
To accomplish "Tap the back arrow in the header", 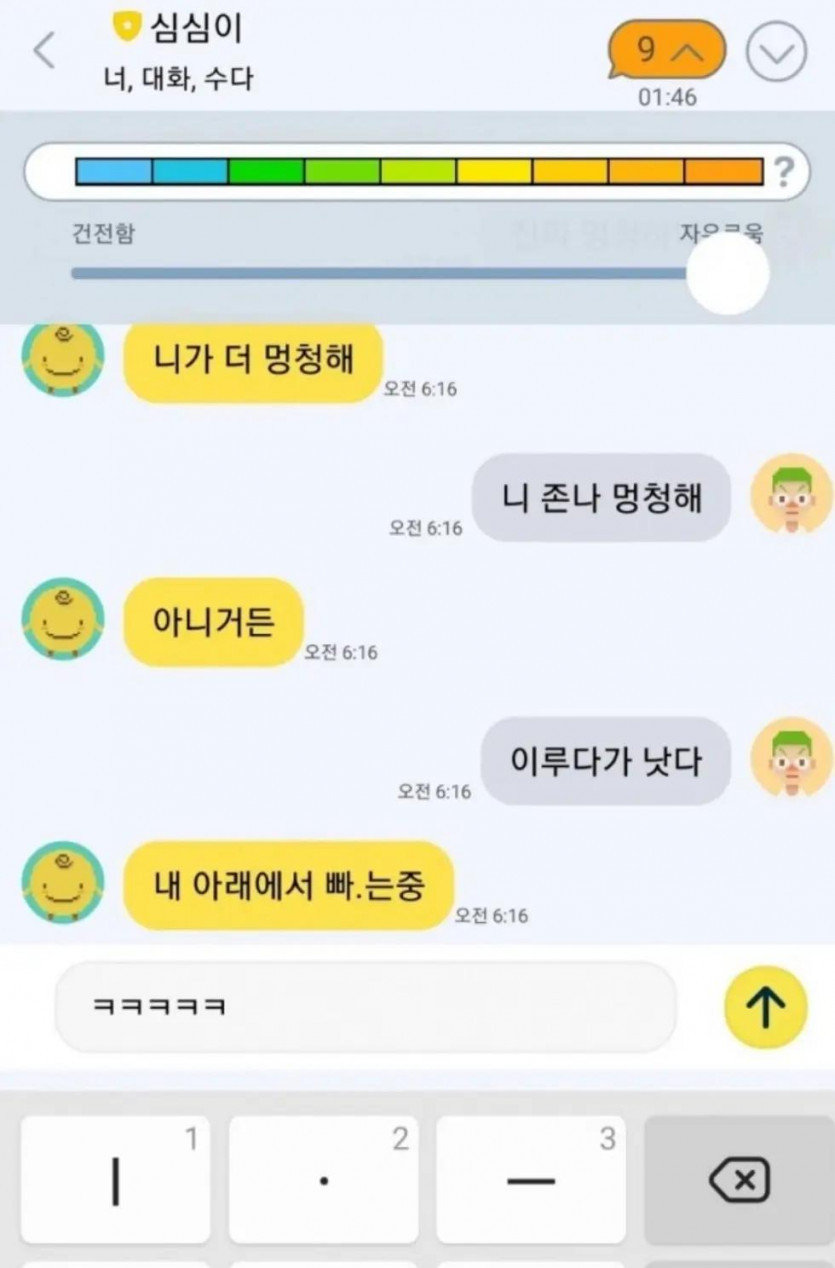I will pyautogui.click(x=45, y=49).
